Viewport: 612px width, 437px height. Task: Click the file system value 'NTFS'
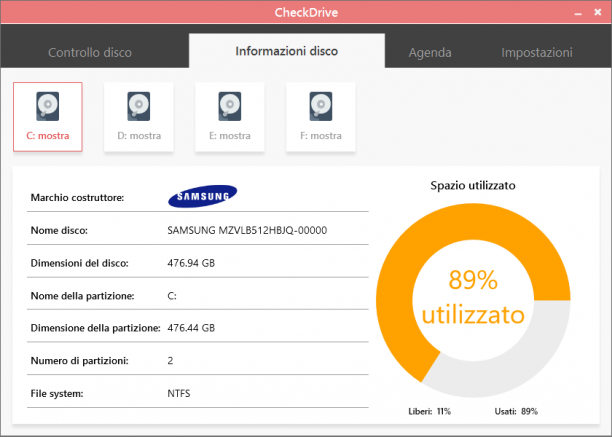[x=179, y=393]
